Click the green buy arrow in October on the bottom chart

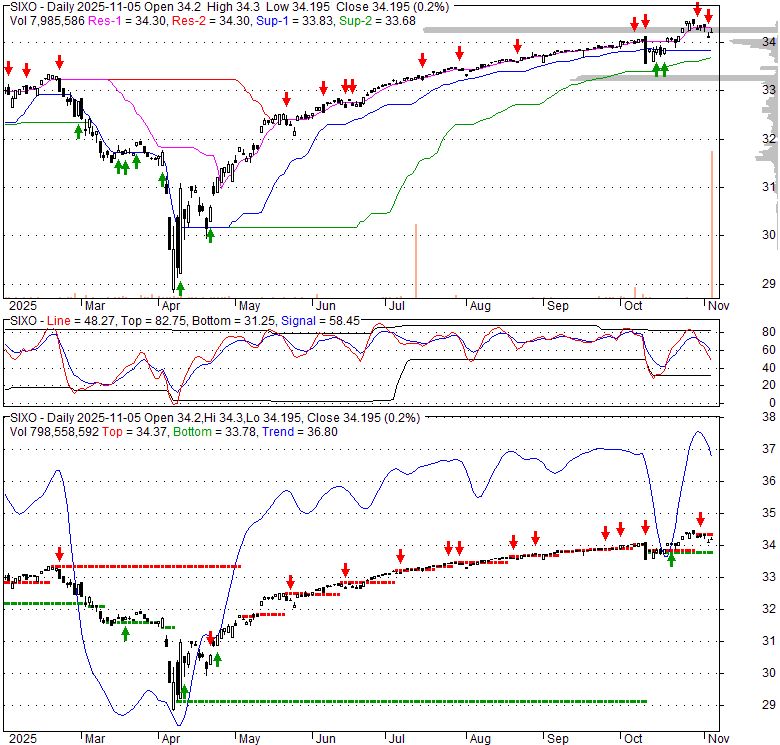tap(671, 559)
